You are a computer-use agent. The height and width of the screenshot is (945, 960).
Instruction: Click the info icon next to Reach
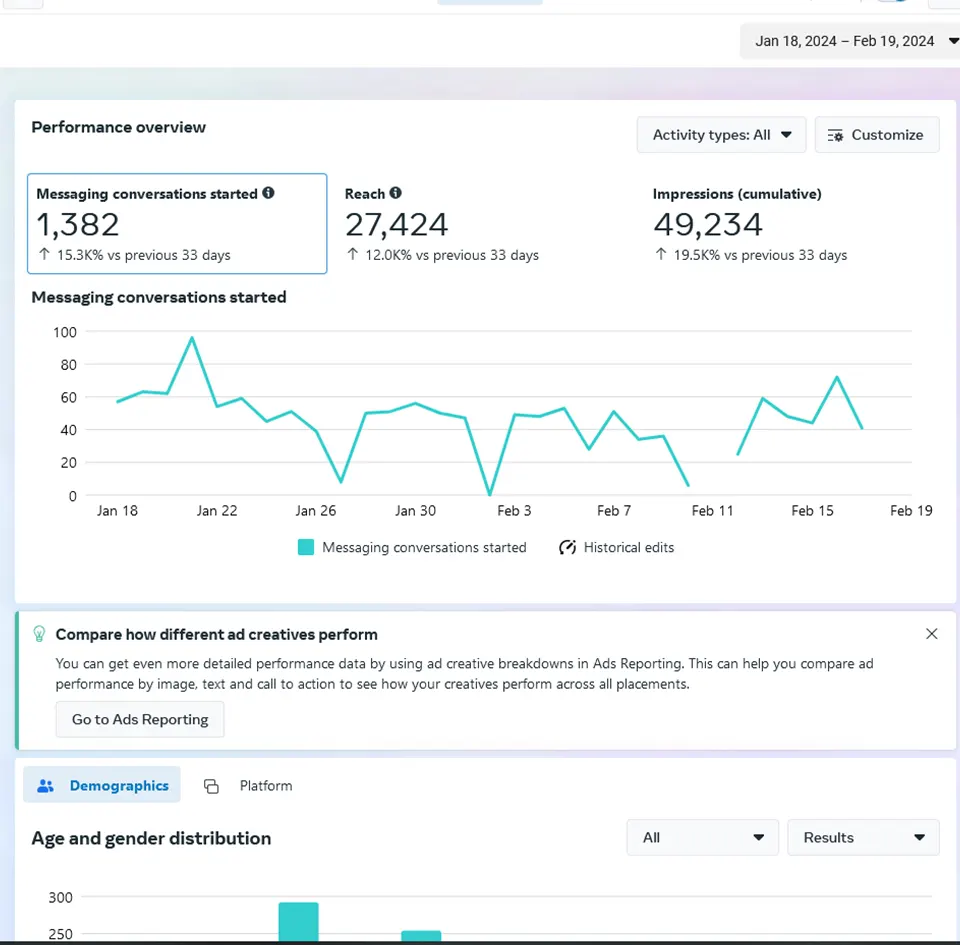[x=396, y=193]
